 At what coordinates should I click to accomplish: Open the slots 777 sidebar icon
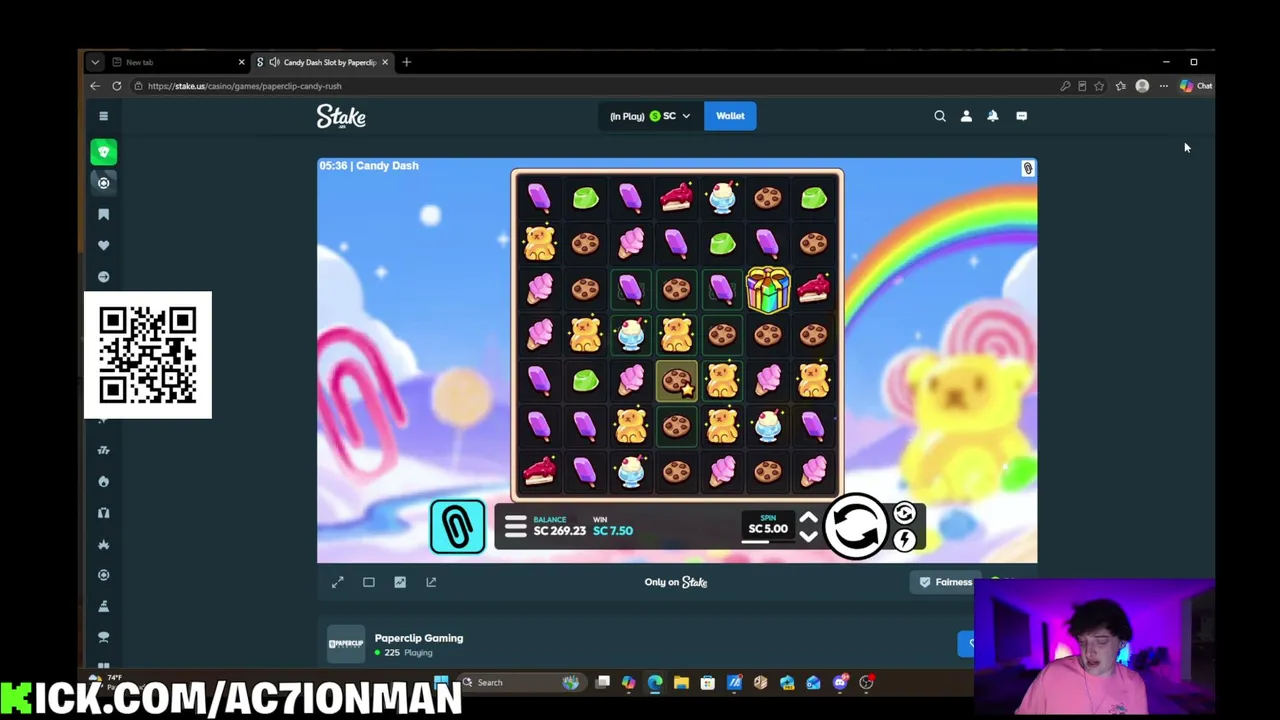[103, 450]
